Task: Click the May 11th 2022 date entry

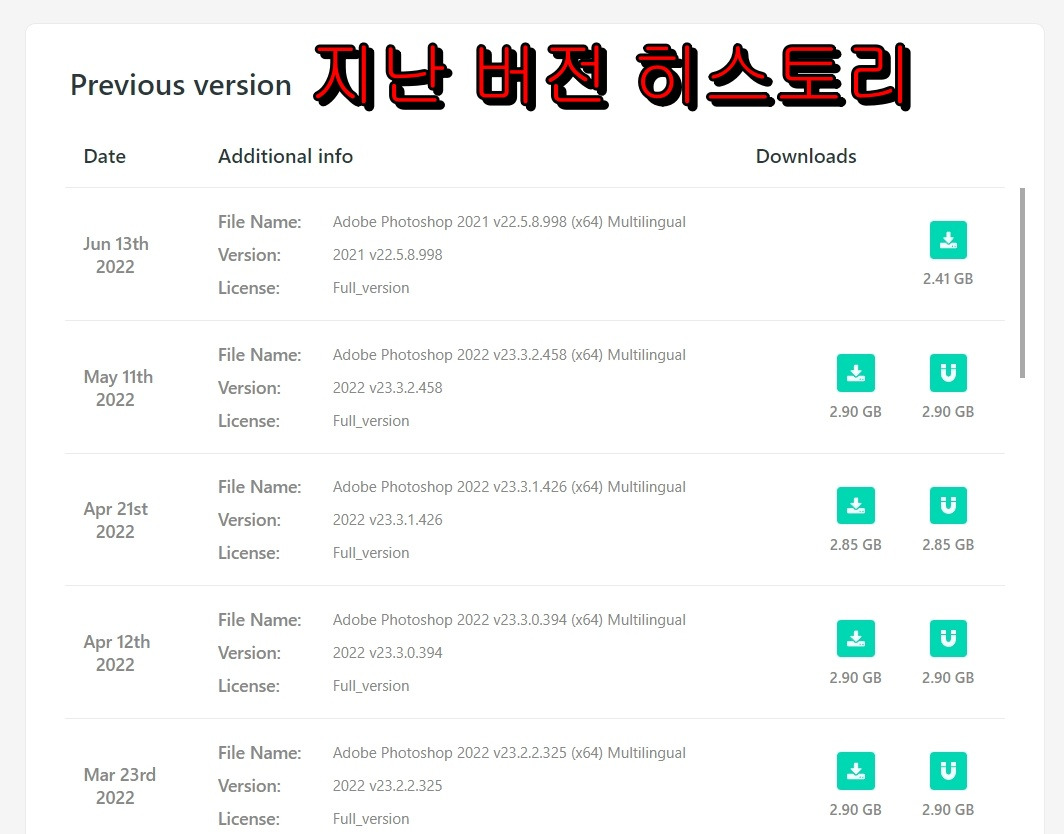Action: click(118, 388)
